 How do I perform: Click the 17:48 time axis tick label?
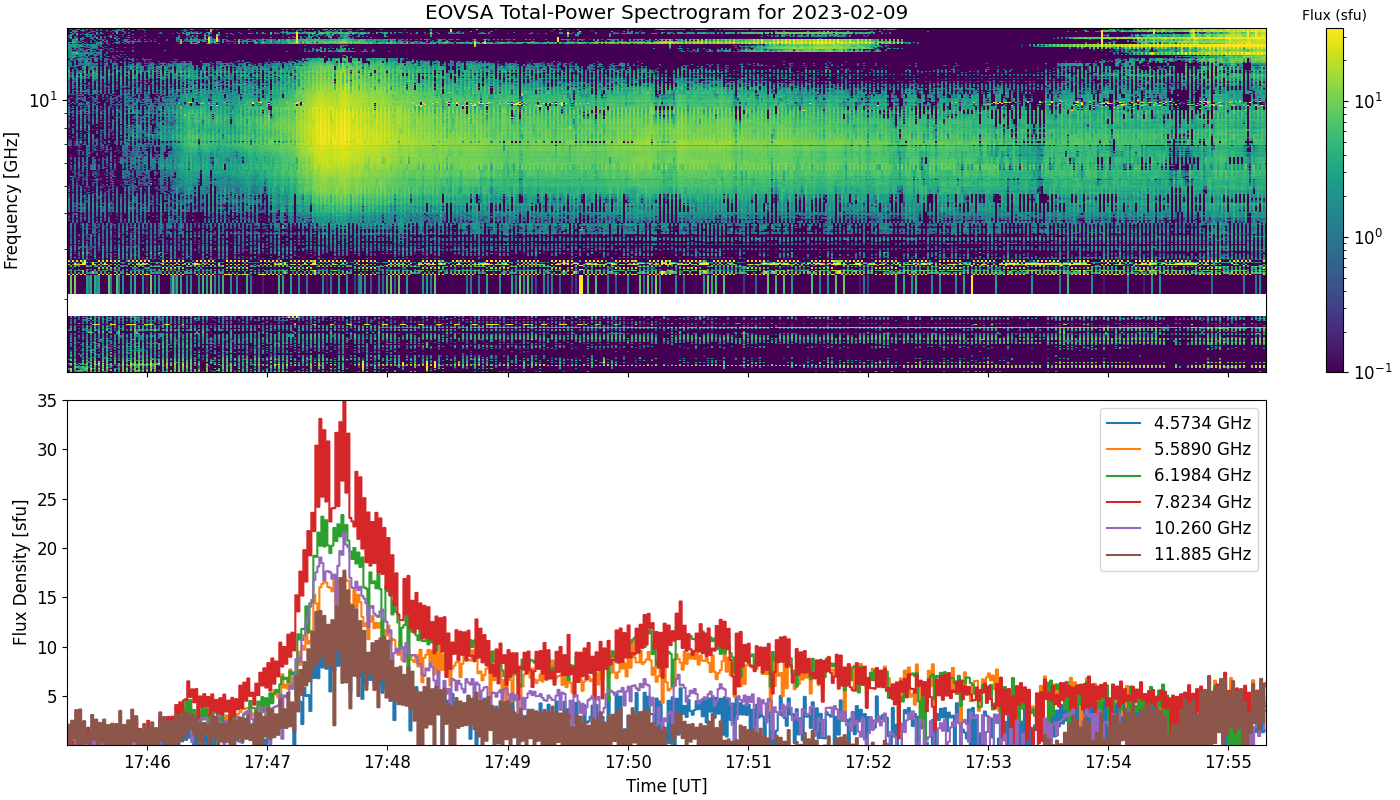387,762
